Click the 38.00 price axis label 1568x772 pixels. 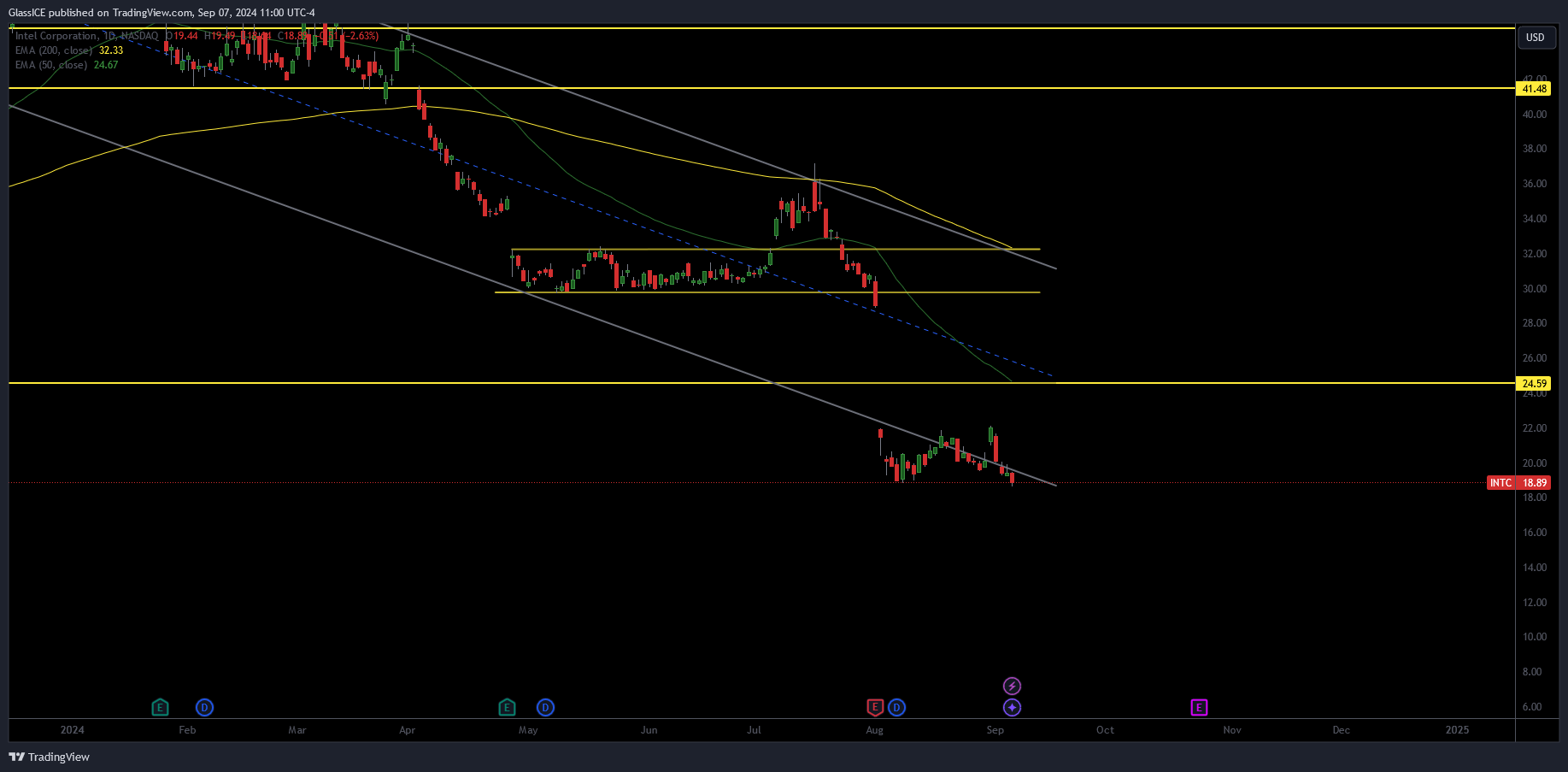pyautogui.click(x=1535, y=149)
